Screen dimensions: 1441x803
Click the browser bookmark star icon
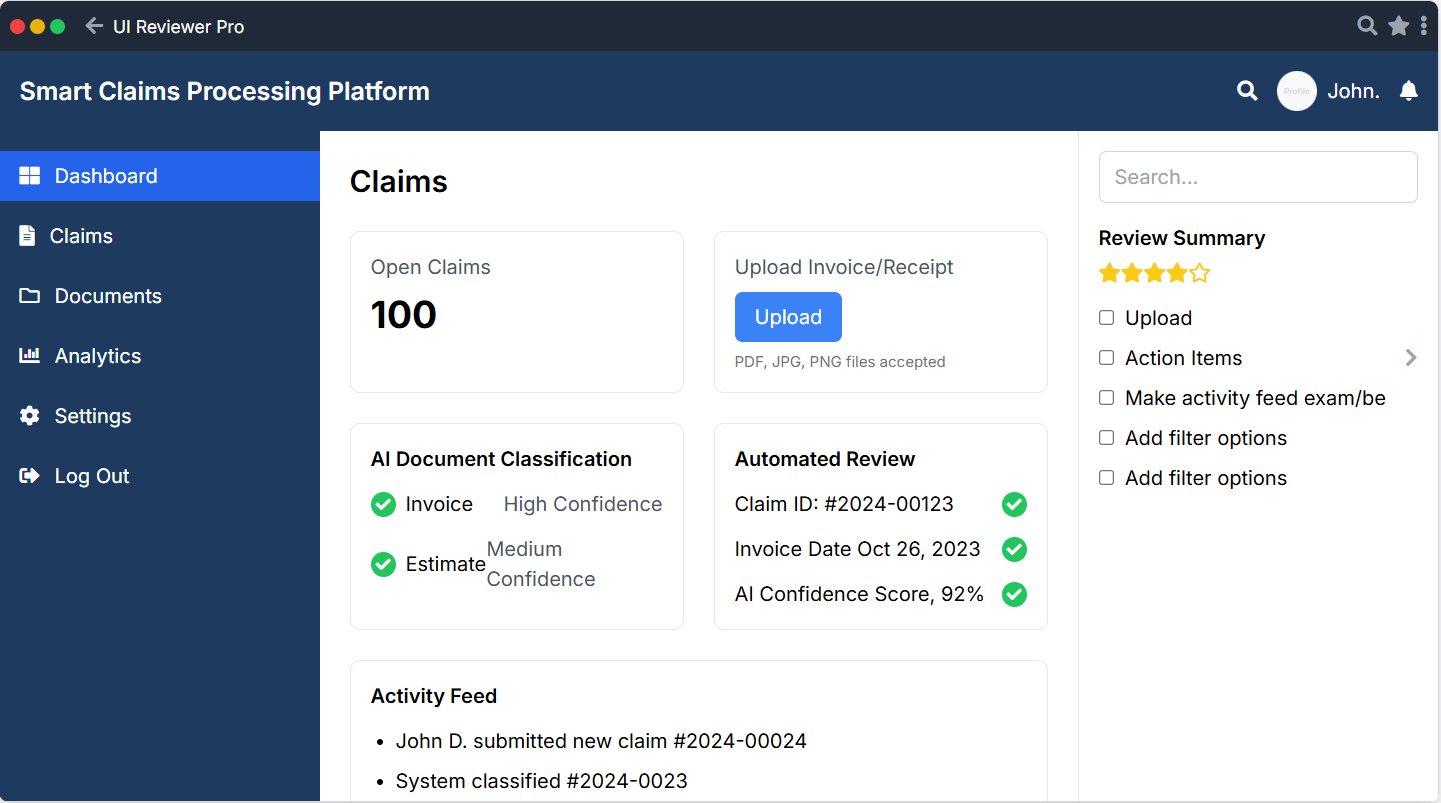click(x=1398, y=25)
